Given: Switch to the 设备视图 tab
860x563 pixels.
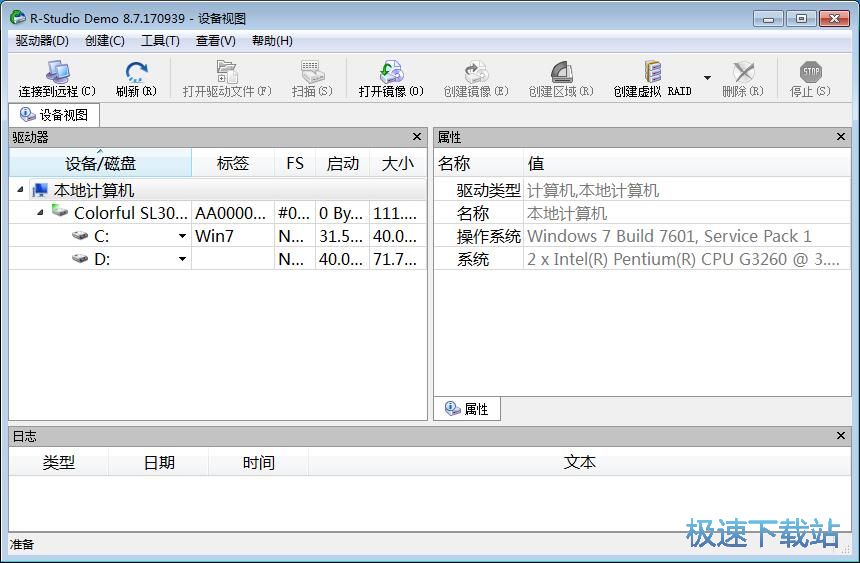Looking at the screenshot, I should coord(54,115).
